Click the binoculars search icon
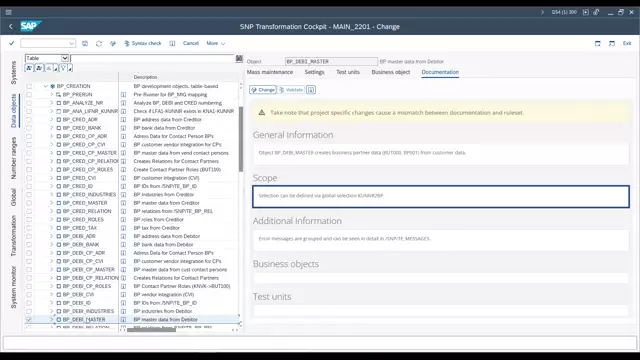Viewport: 640px width, 360px height. click(239, 58)
